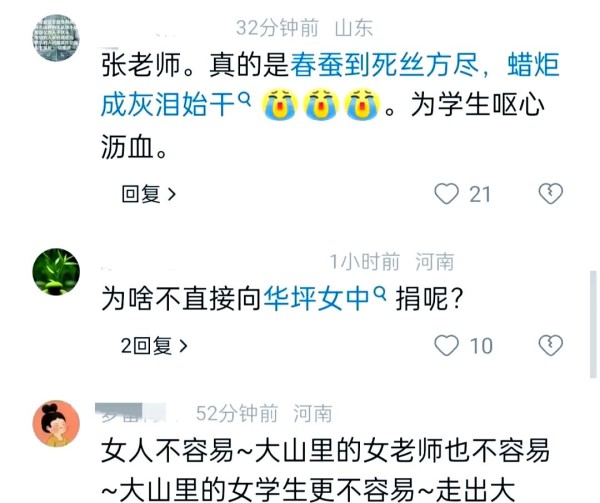600x503 pixels.
Task: Tap the comment text 为啥不直接向 捐呢
Action: 282,299
